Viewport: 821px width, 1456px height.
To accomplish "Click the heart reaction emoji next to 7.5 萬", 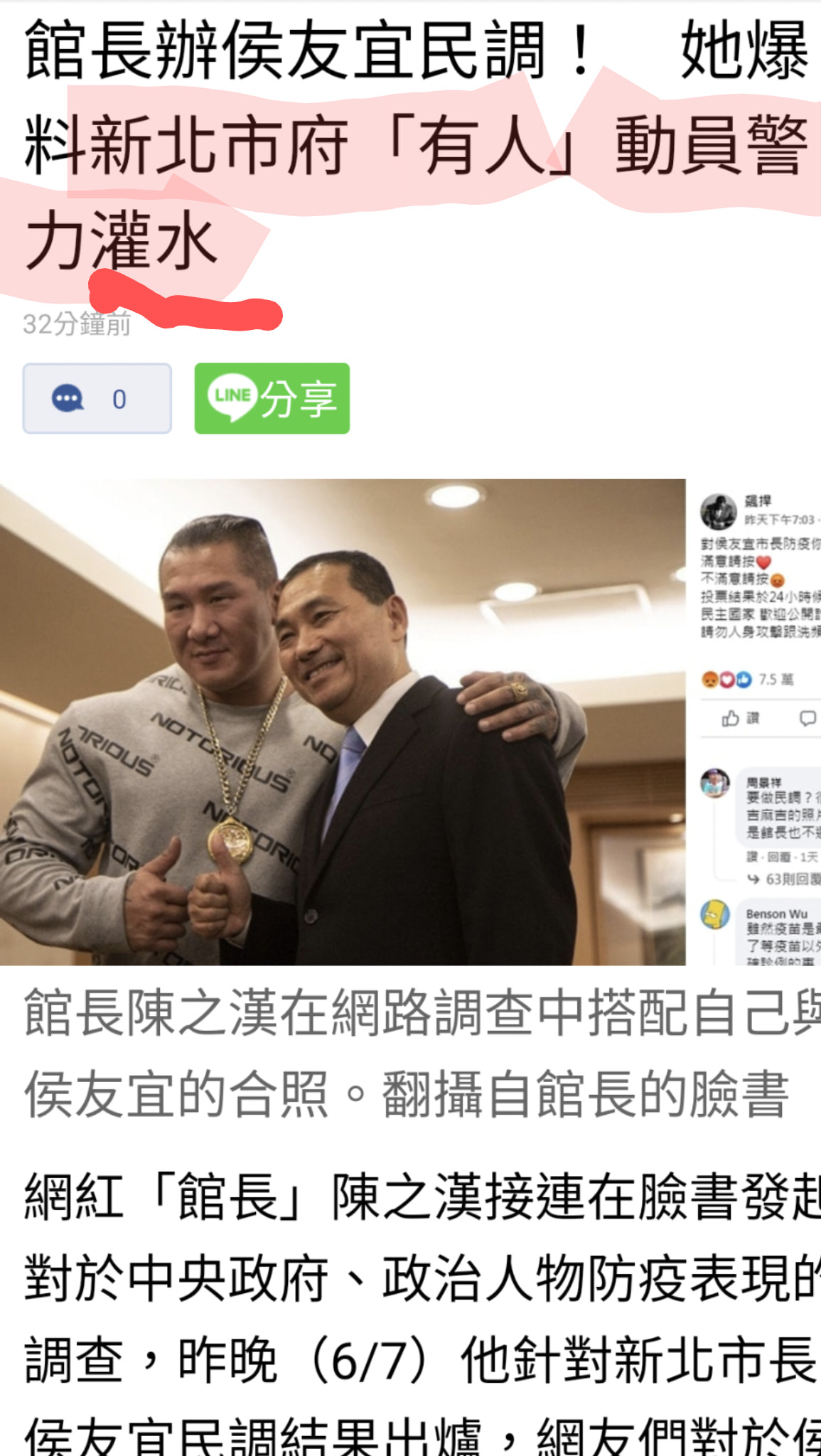I will (x=726, y=680).
